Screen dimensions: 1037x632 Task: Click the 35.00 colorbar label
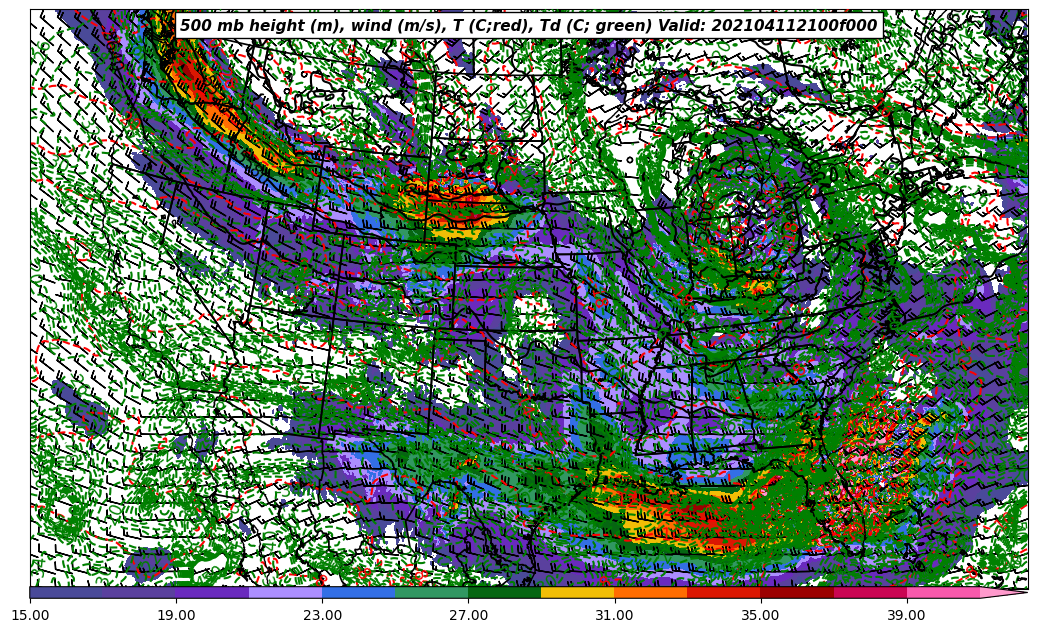coord(761,615)
